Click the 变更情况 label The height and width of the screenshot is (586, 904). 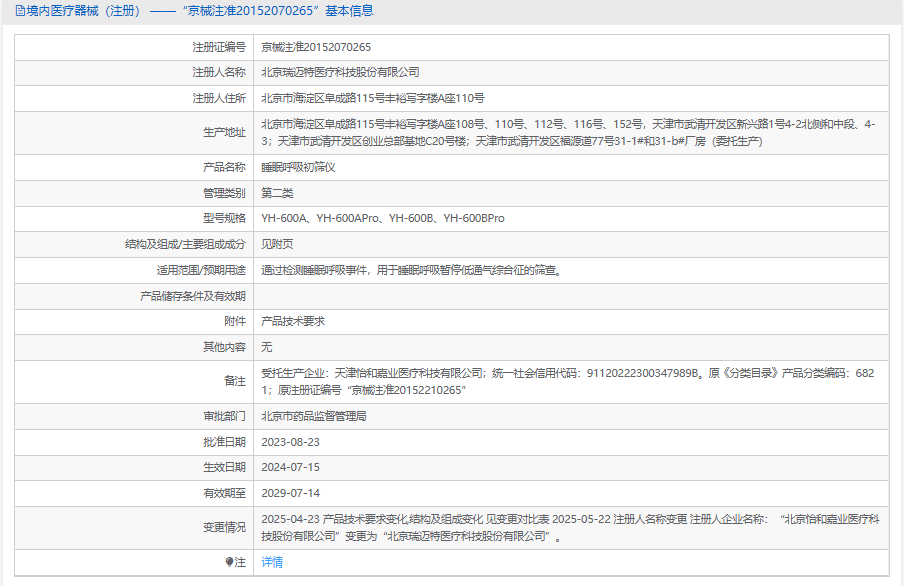[224, 528]
